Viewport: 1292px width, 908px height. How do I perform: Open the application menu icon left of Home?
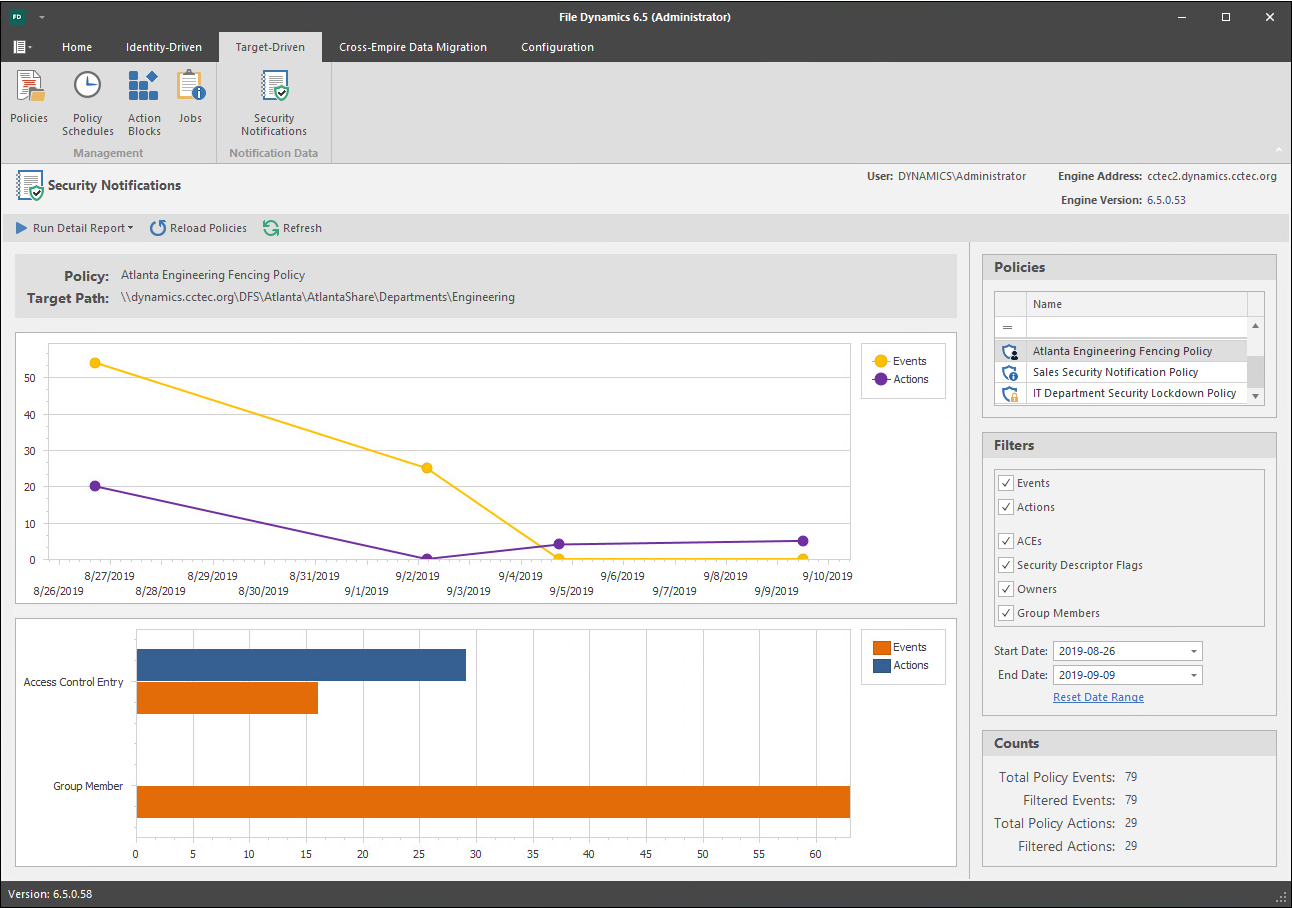[22, 47]
